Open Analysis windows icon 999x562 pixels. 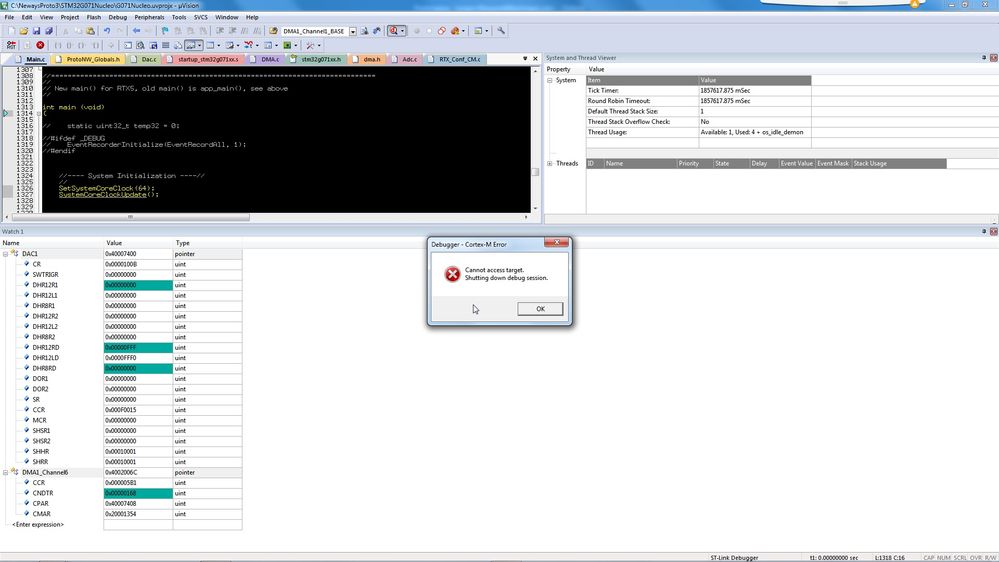coord(247,45)
